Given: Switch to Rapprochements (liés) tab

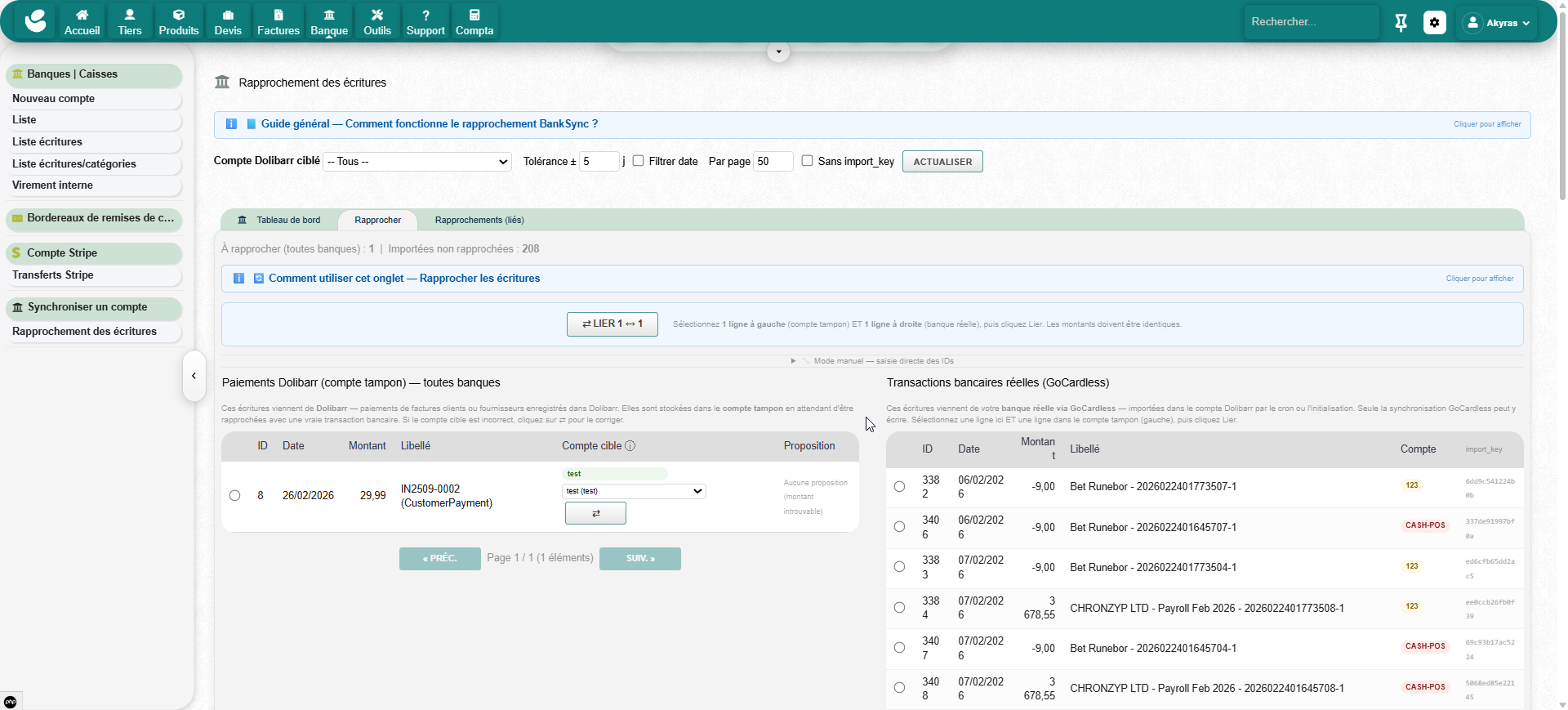Looking at the screenshot, I should point(479,221).
